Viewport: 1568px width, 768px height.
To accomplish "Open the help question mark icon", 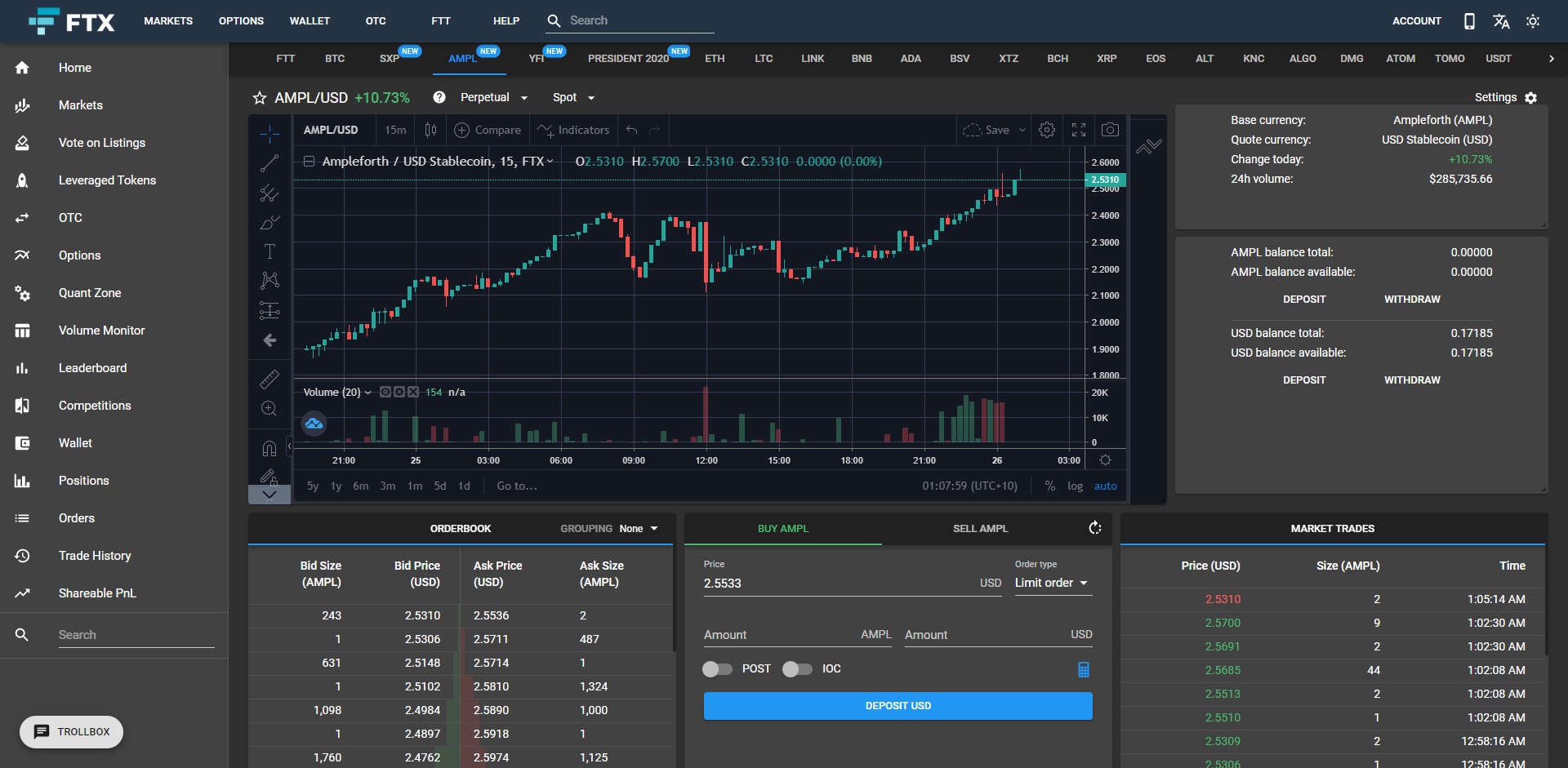I will 439,97.
